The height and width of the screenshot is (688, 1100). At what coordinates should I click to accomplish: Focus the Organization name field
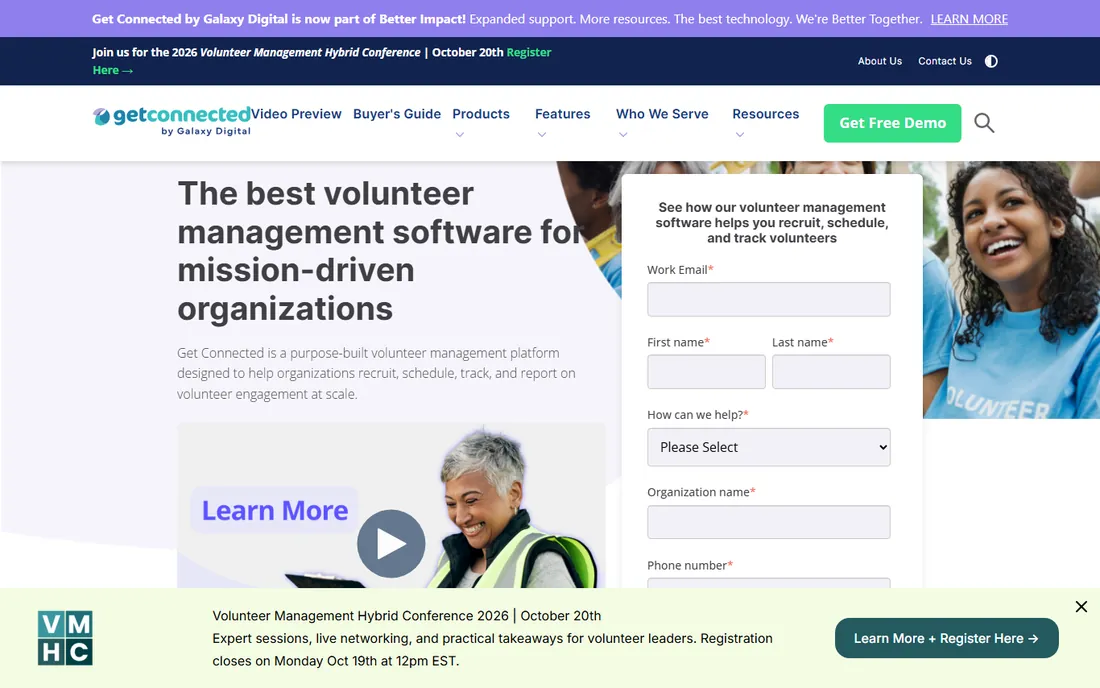pos(769,522)
